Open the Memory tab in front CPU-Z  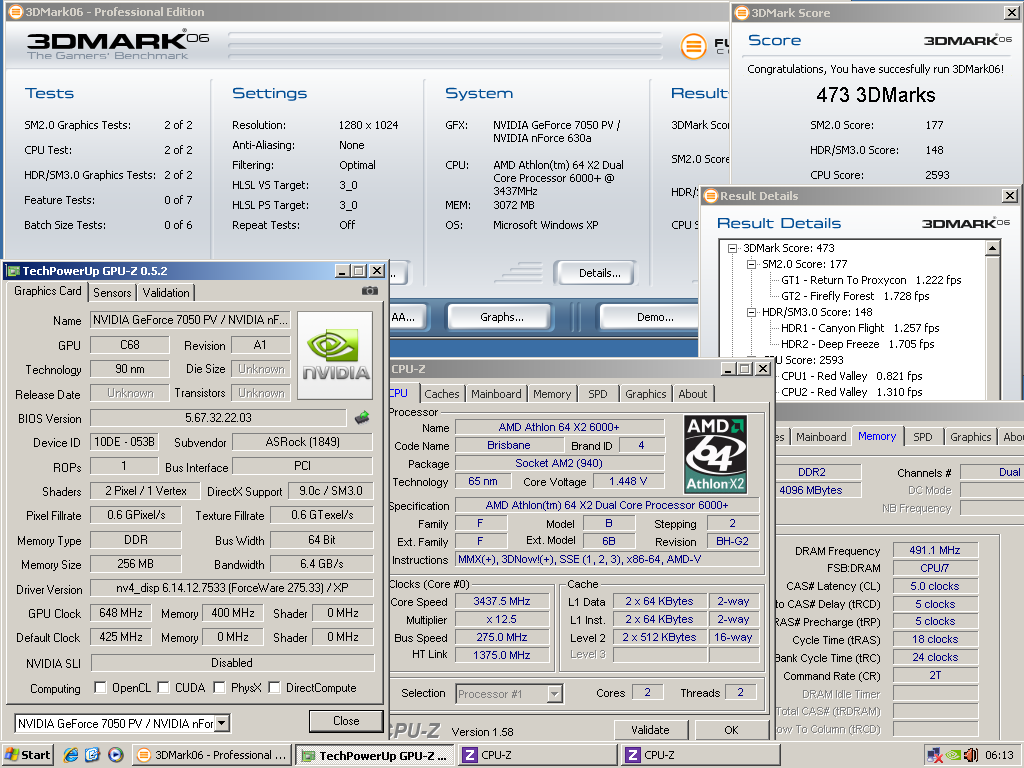tap(552, 394)
